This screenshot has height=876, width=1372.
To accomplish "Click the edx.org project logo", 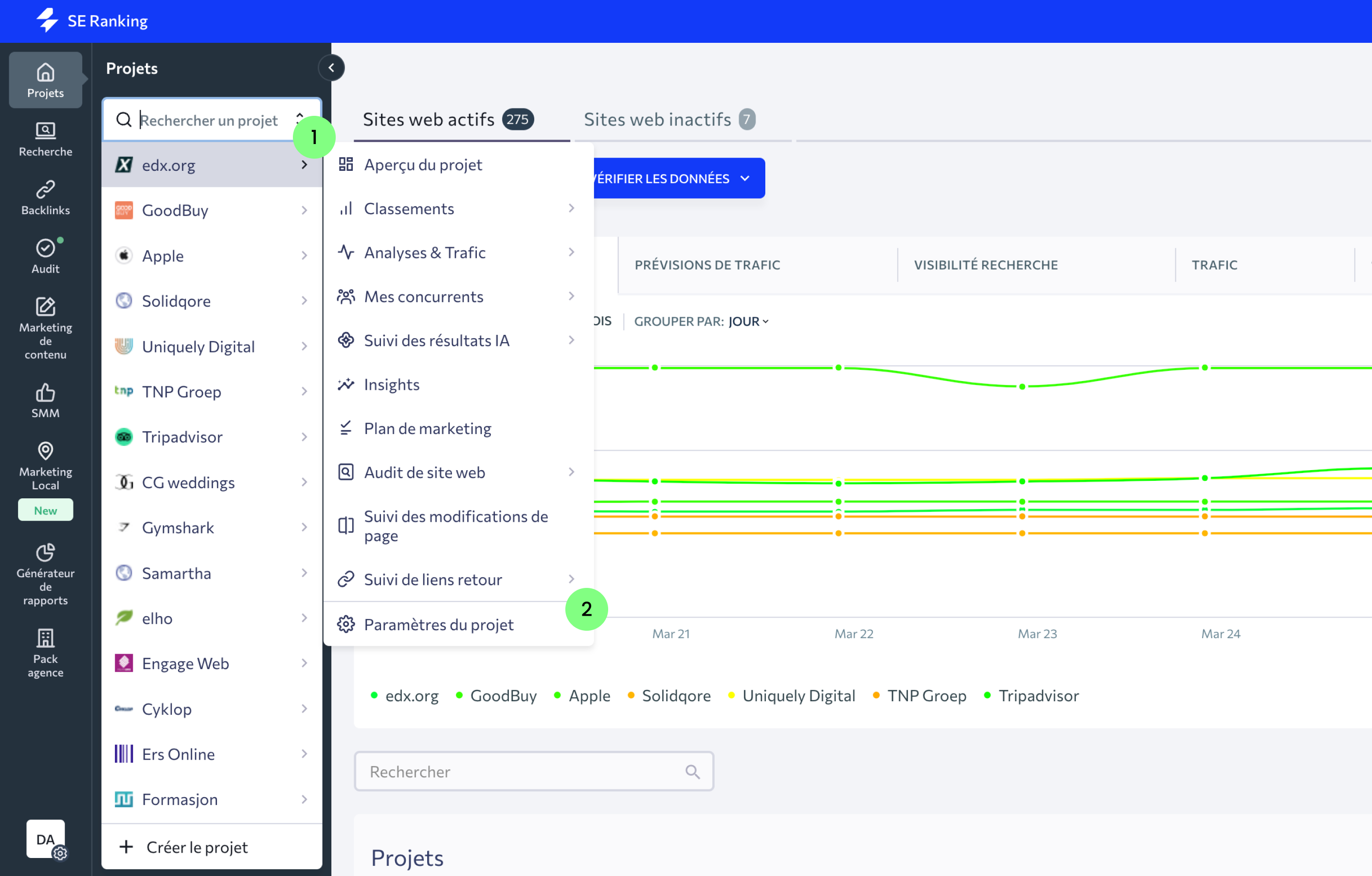I will pyautogui.click(x=124, y=165).
